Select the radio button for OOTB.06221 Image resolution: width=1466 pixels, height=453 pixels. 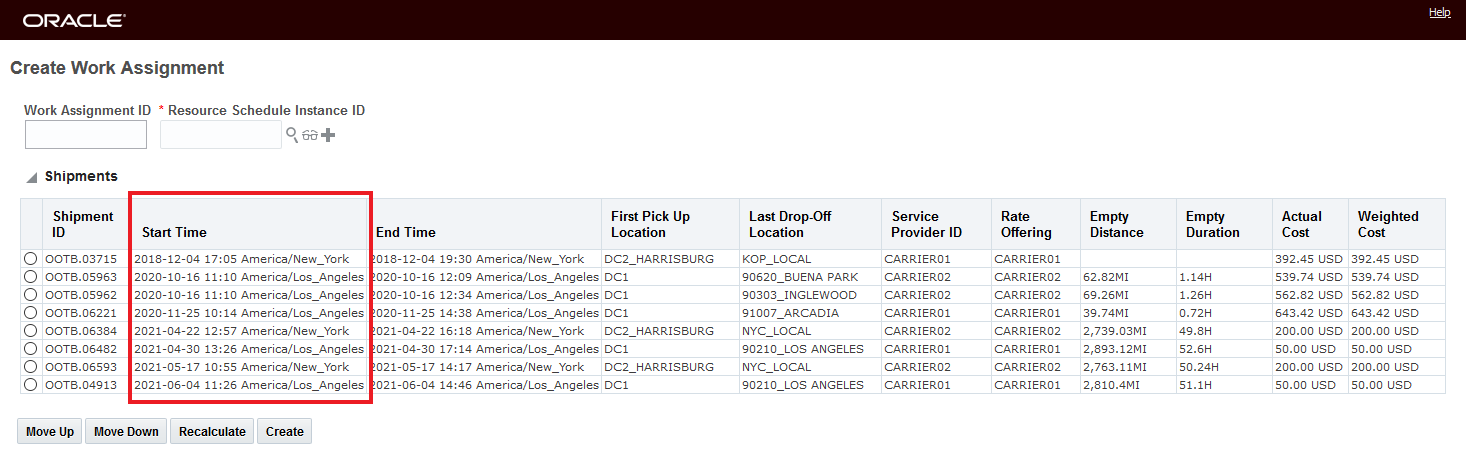(31, 313)
